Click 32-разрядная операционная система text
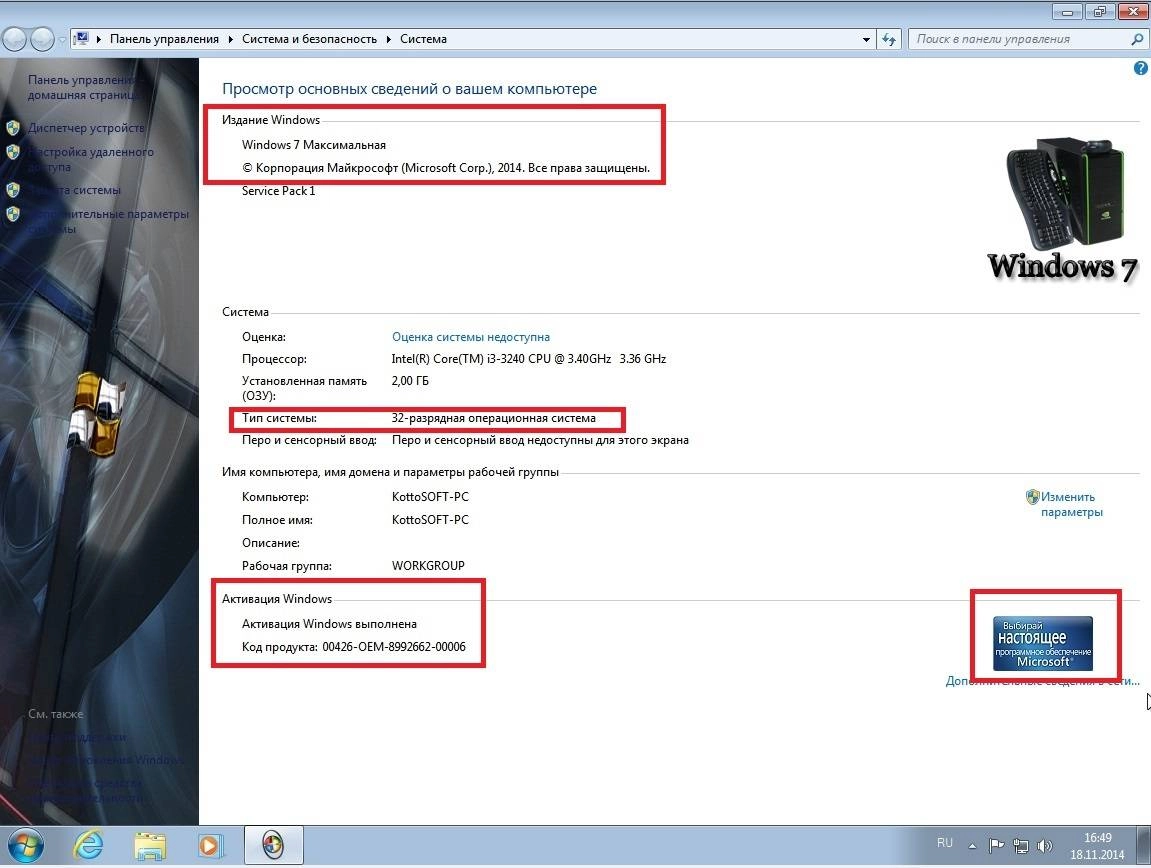1151x868 pixels. point(493,418)
